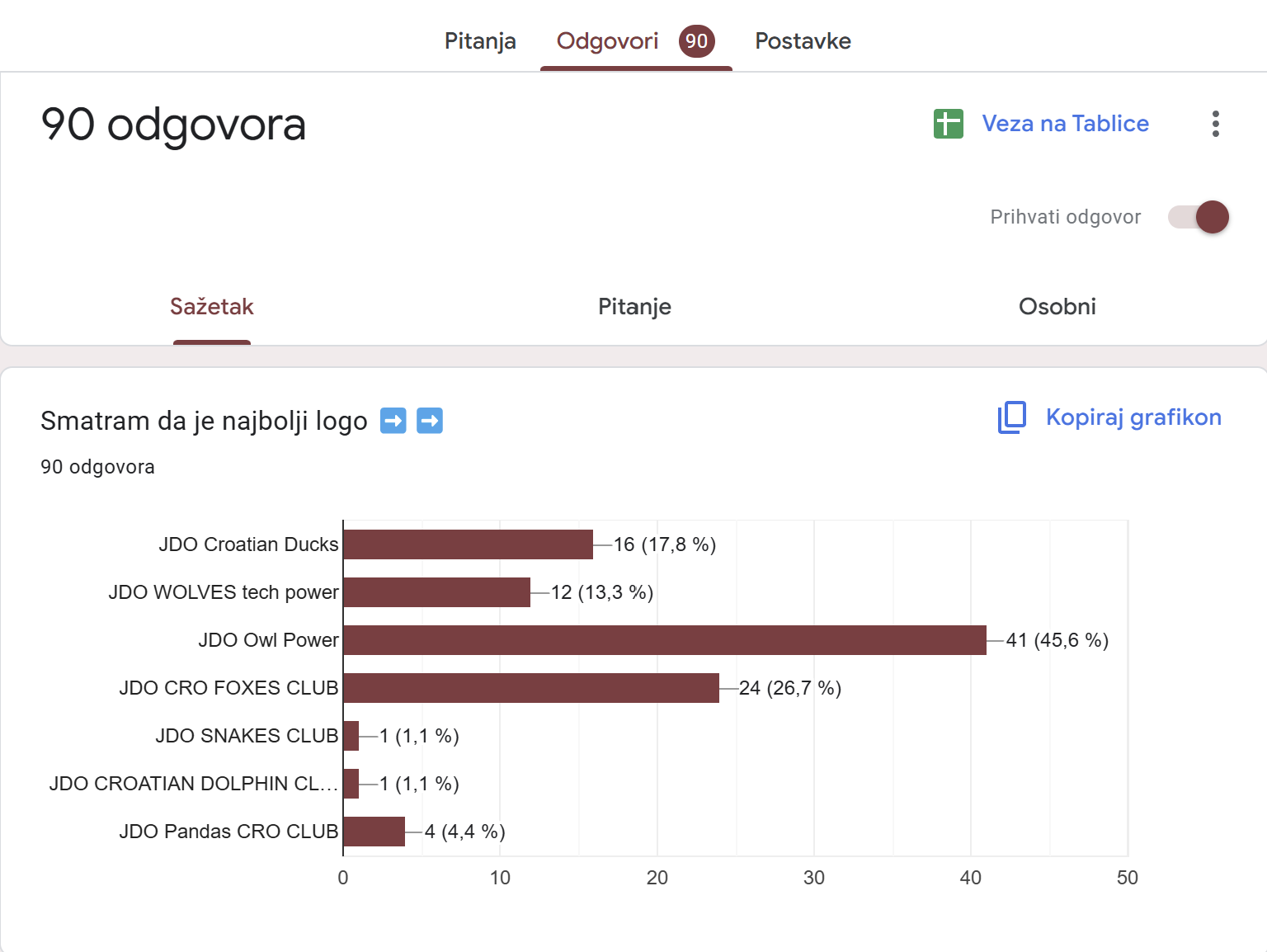1267x952 pixels.
Task: Open the Postavke tab
Action: point(803,41)
